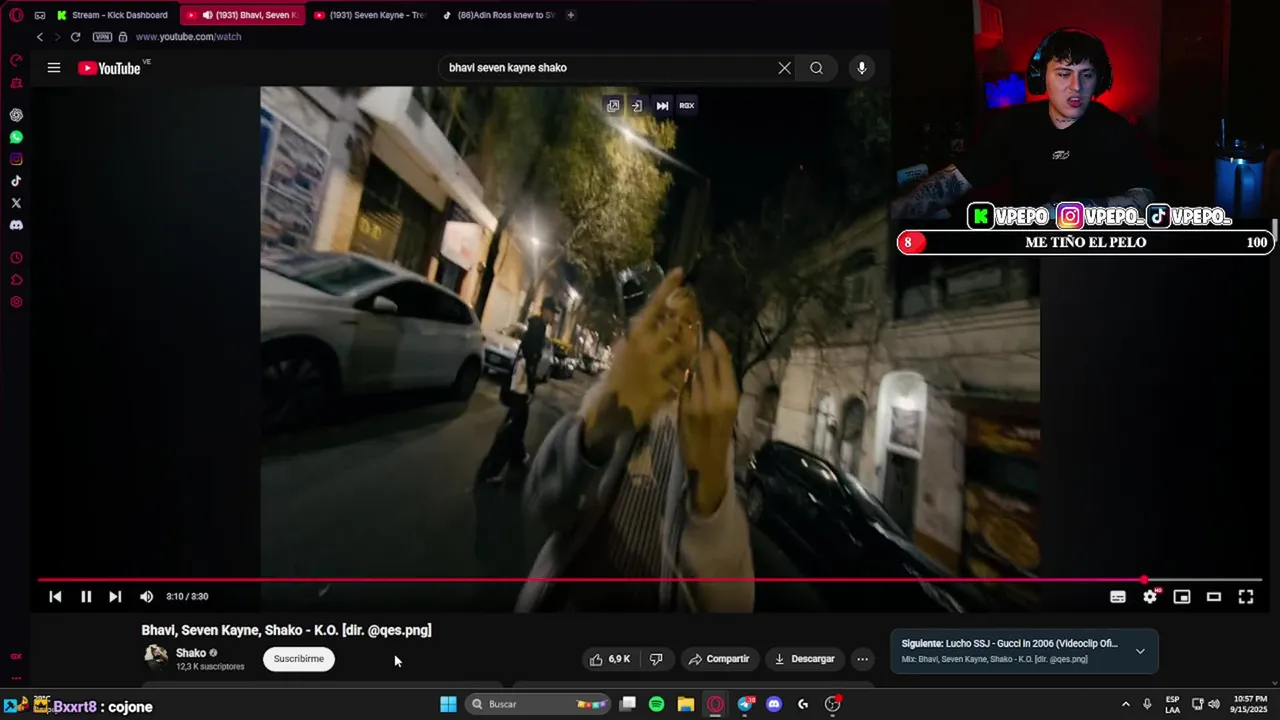Reload the YouTube page
The image size is (1280, 720).
75,37
